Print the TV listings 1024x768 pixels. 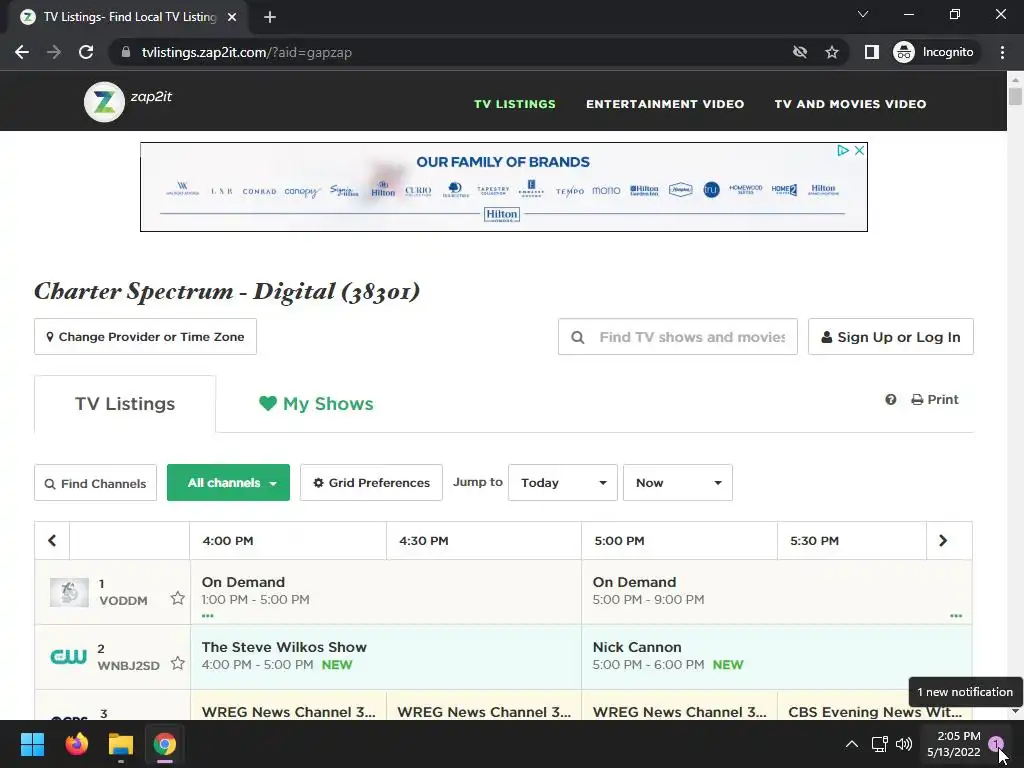[935, 400]
